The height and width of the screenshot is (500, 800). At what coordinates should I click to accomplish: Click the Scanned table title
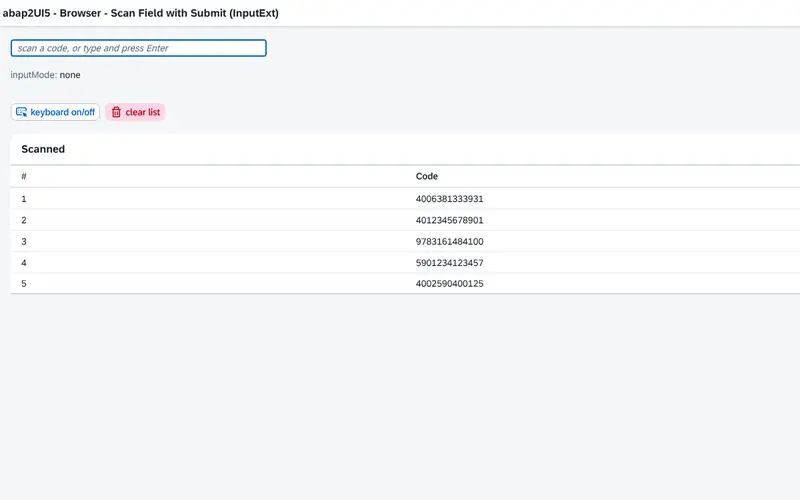tap(43, 149)
